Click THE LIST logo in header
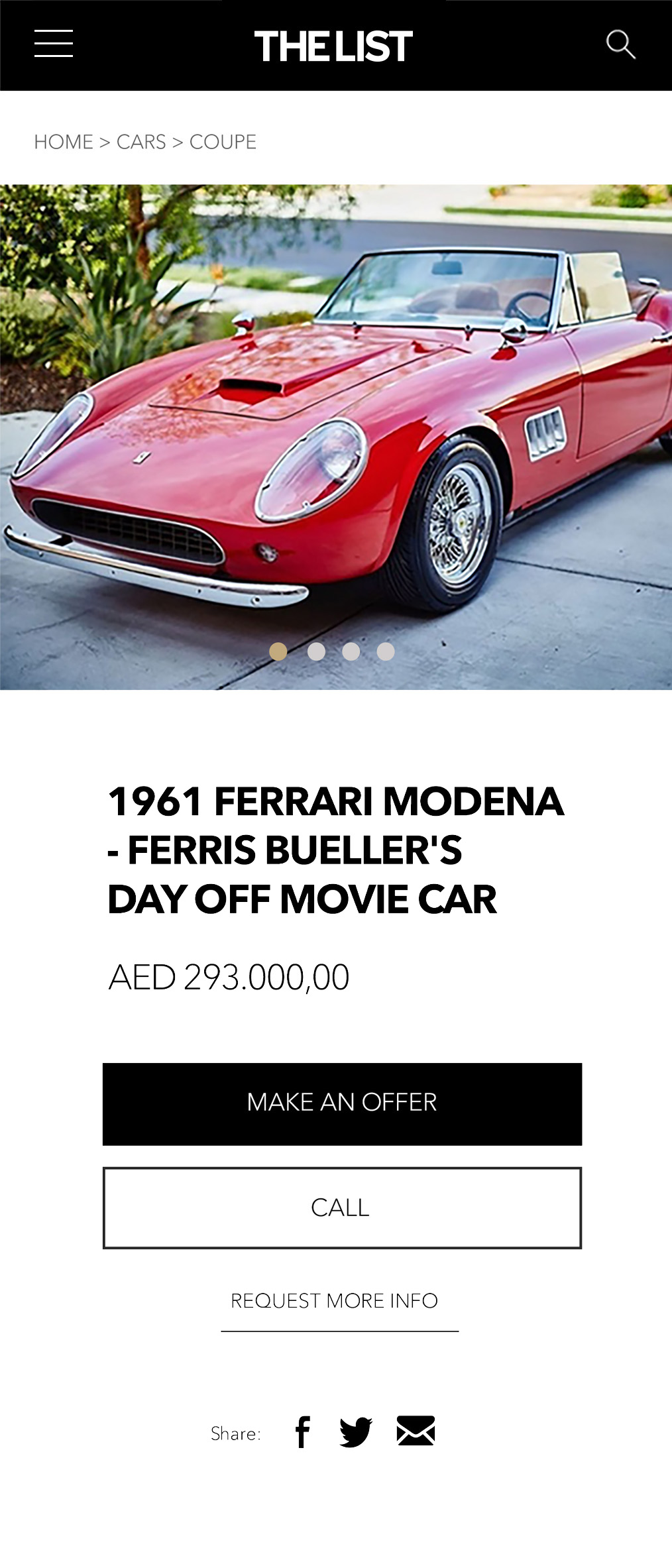 333,46
